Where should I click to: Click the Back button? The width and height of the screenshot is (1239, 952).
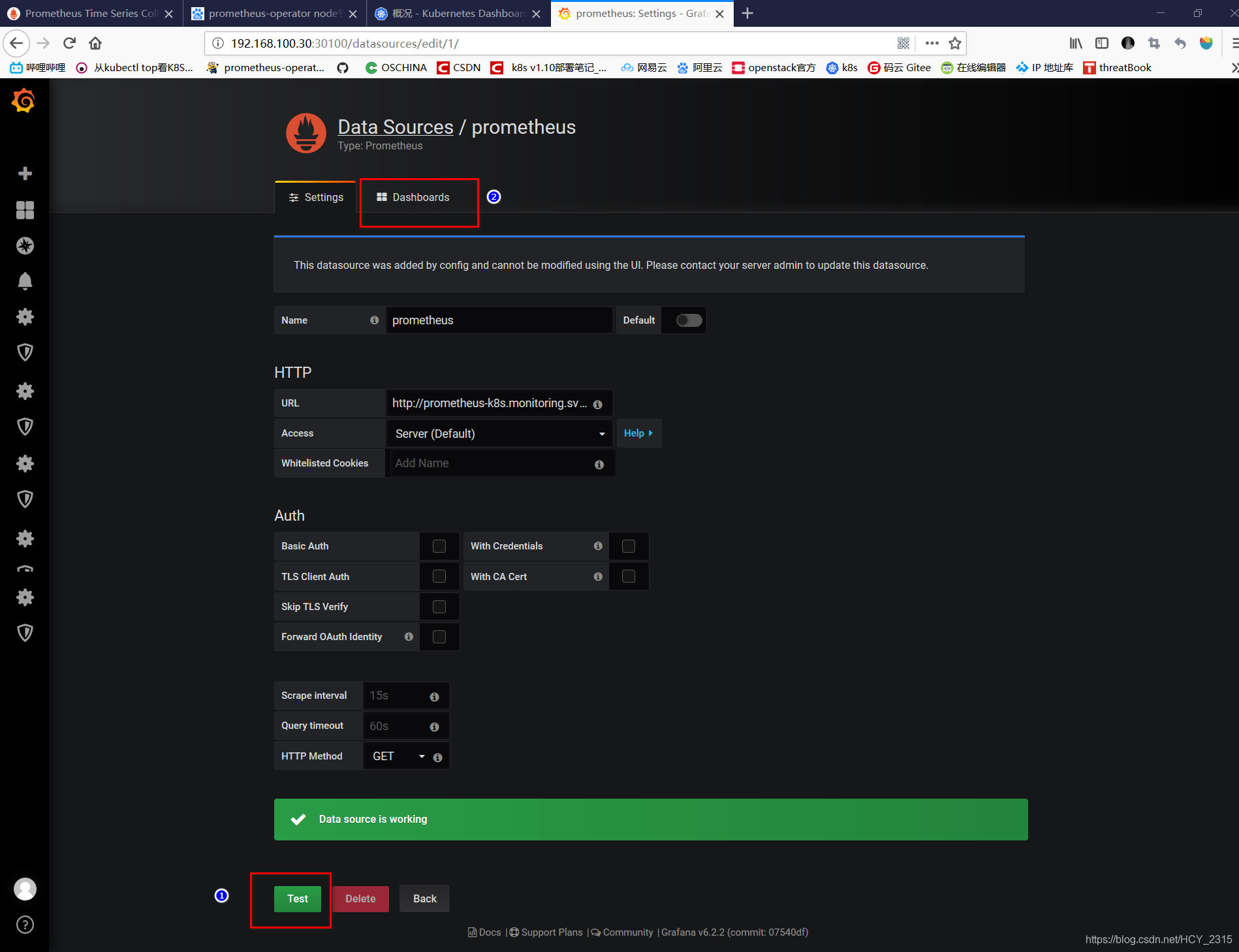point(425,898)
